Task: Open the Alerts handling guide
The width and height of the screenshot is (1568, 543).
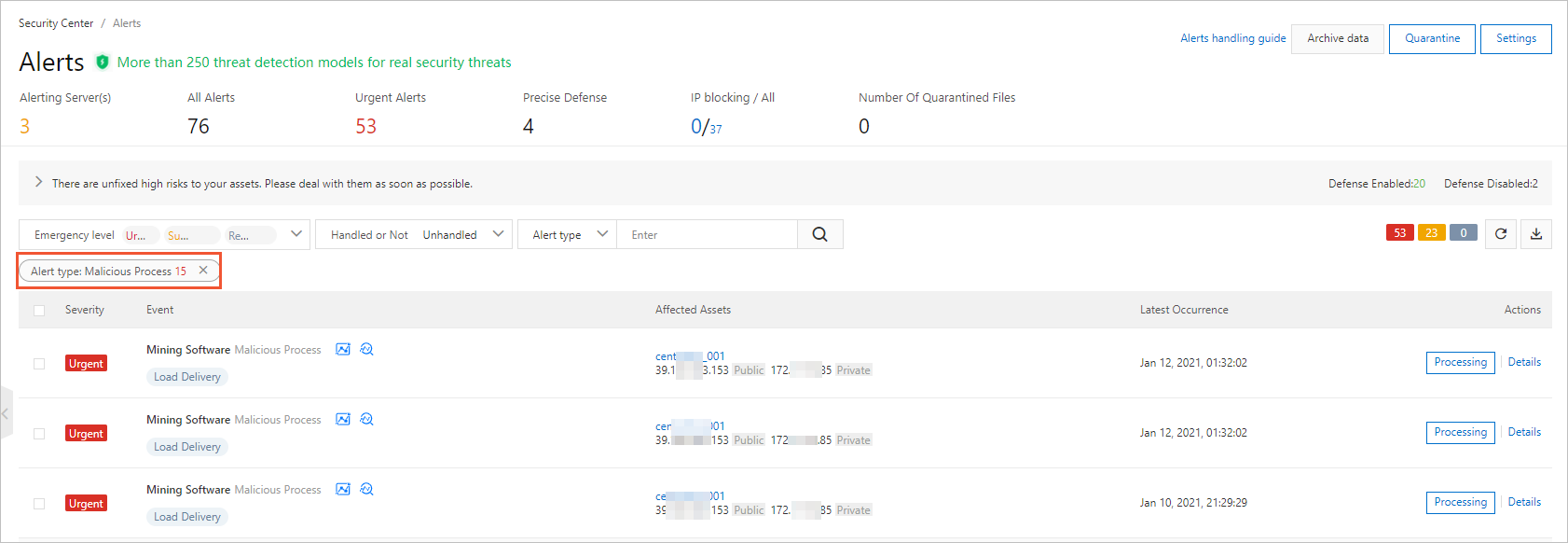Action: click(1233, 38)
